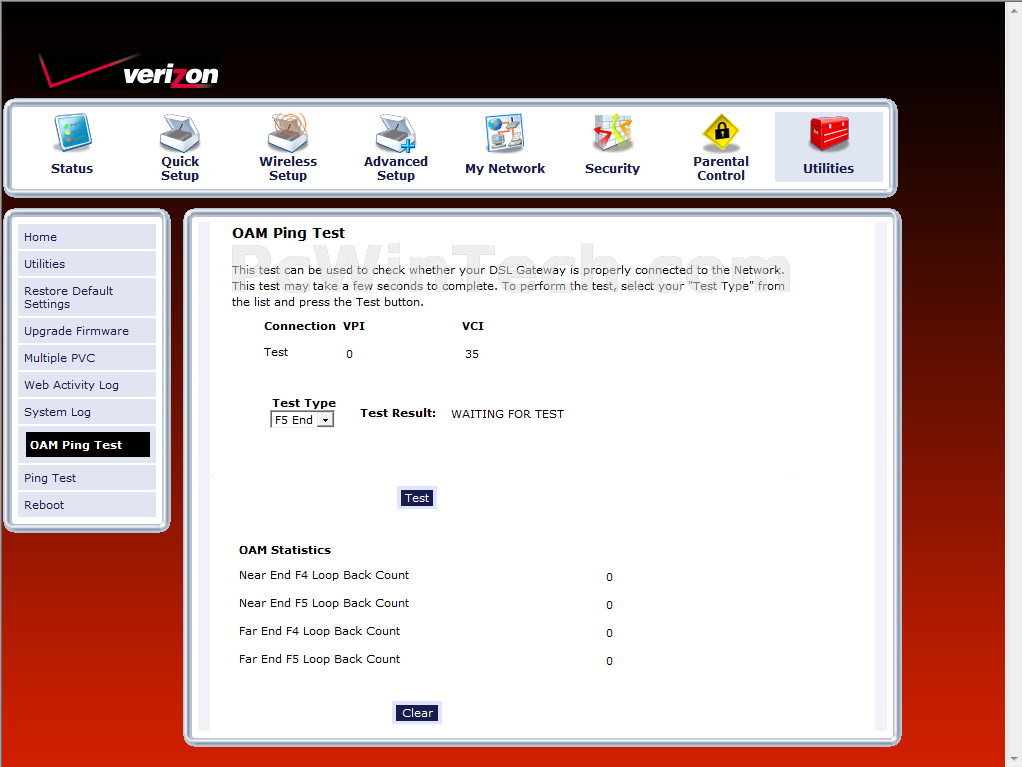Click the OAM Ping Test page heading
Screen dimensions: 1022x767
pos(289,233)
